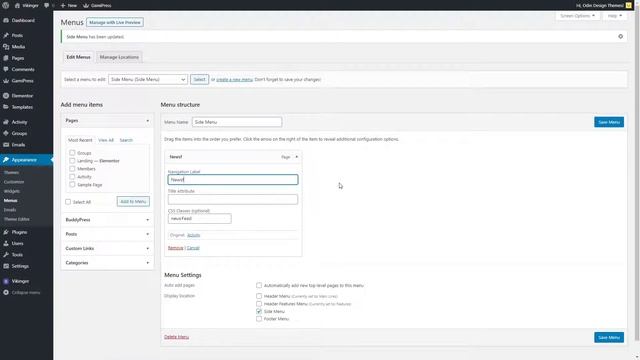Uncheck the Side Menu display location
Image resolution: width=640 pixels, height=360 pixels.
259,311
